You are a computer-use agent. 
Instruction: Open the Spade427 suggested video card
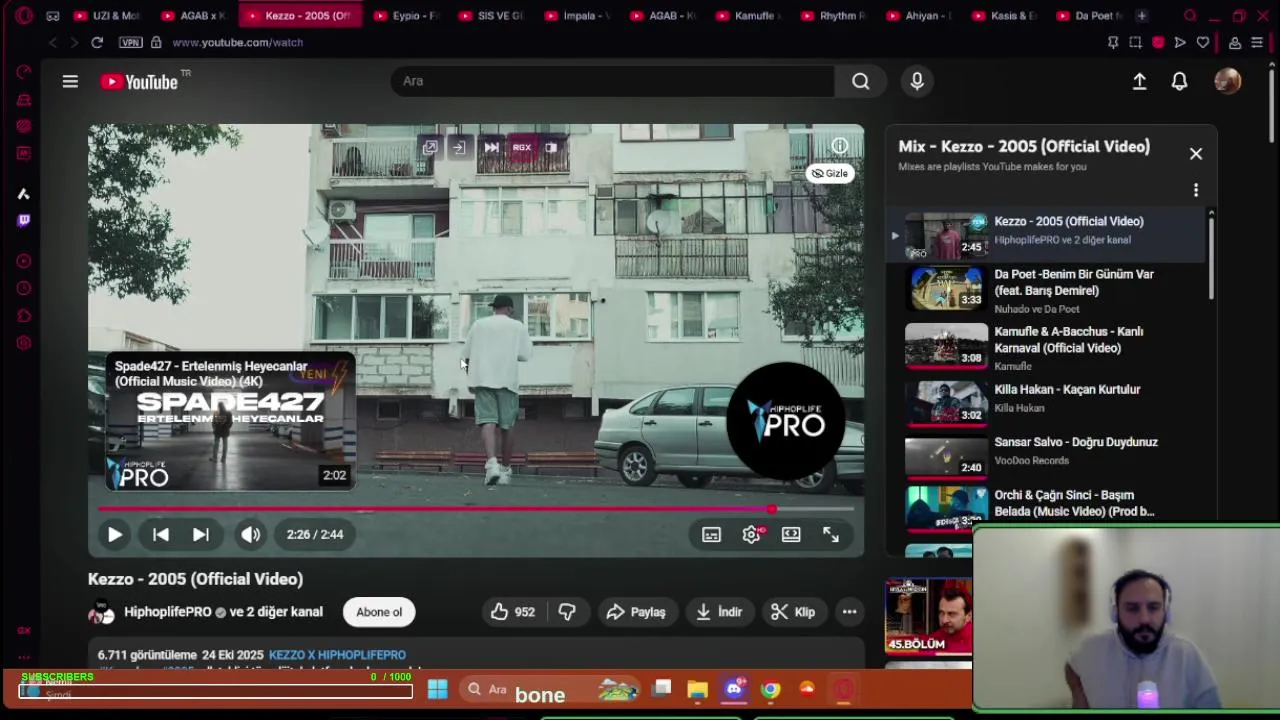230,422
